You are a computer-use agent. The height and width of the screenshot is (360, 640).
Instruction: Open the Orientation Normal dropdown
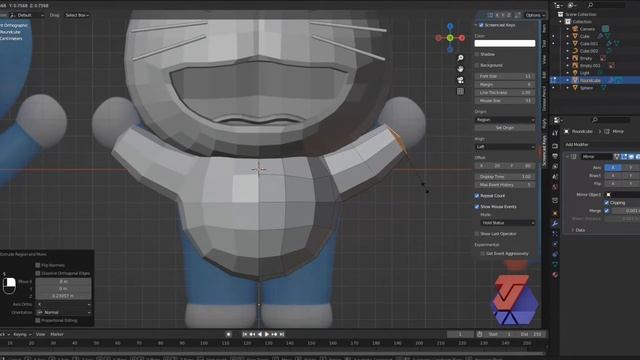pyautogui.click(x=63, y=313)
